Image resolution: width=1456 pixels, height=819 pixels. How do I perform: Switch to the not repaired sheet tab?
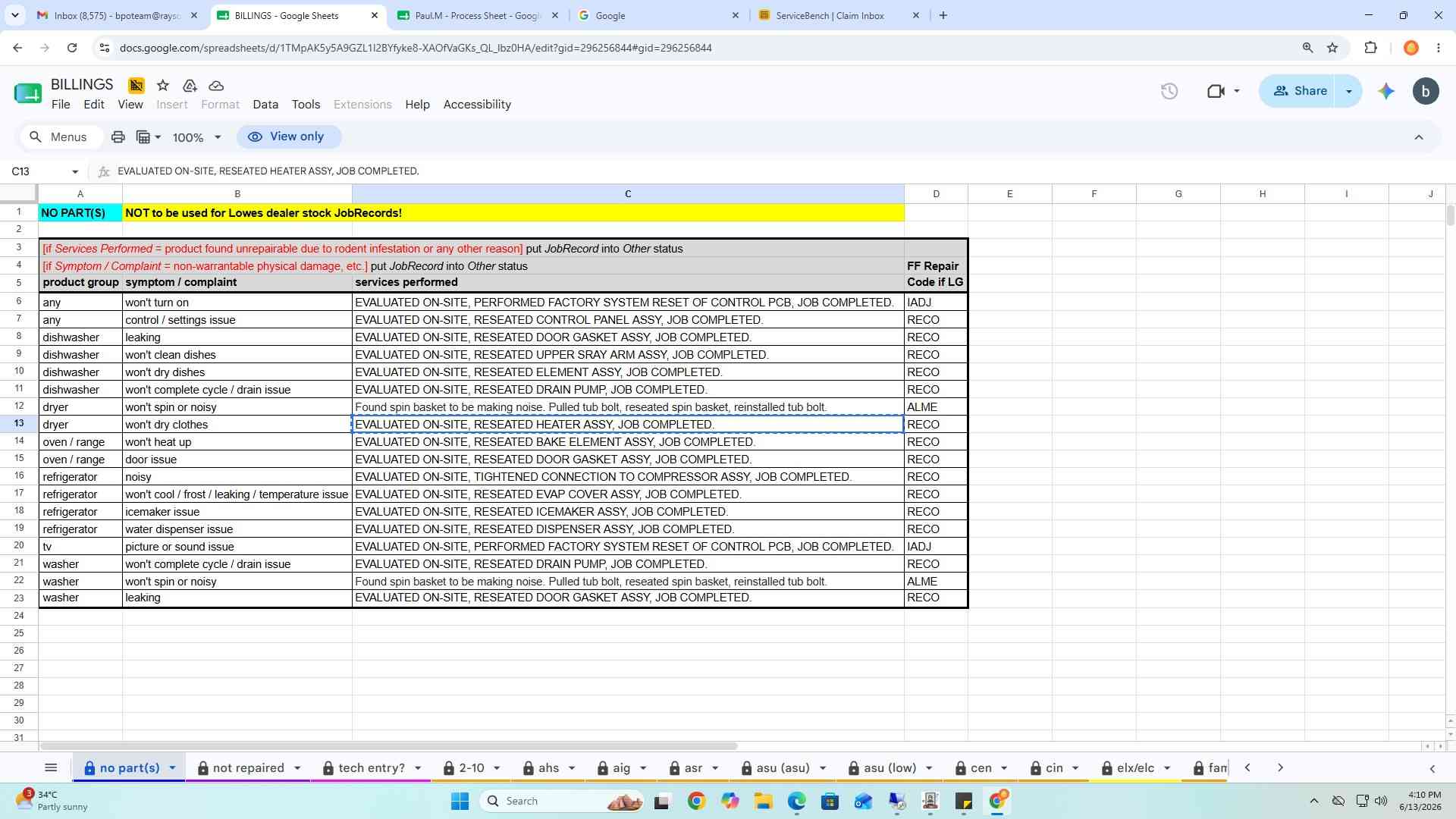point(248,768)
